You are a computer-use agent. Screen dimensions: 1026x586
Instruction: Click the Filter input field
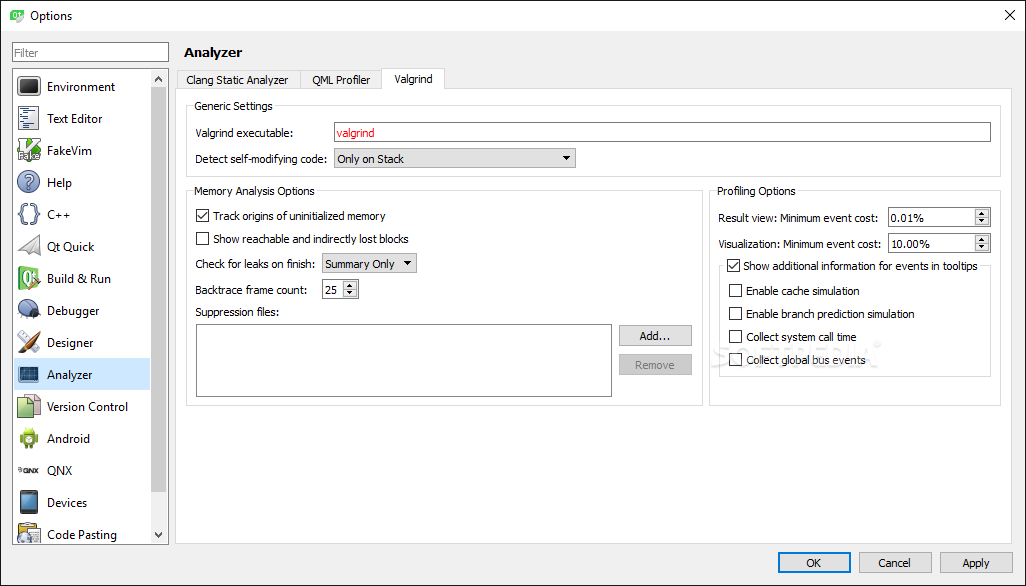[90, 52]
